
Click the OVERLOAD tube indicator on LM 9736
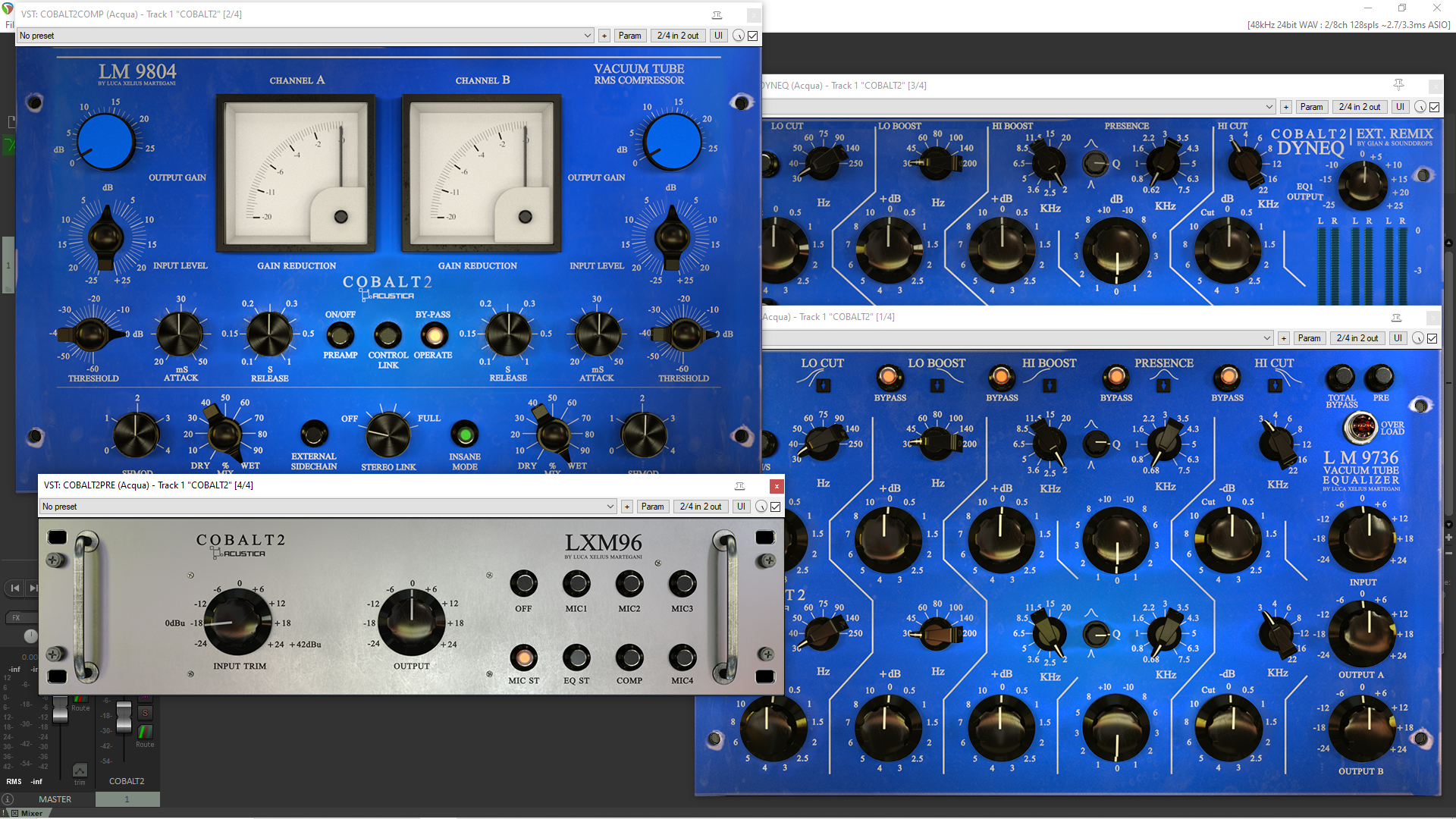pos(1360,428)
